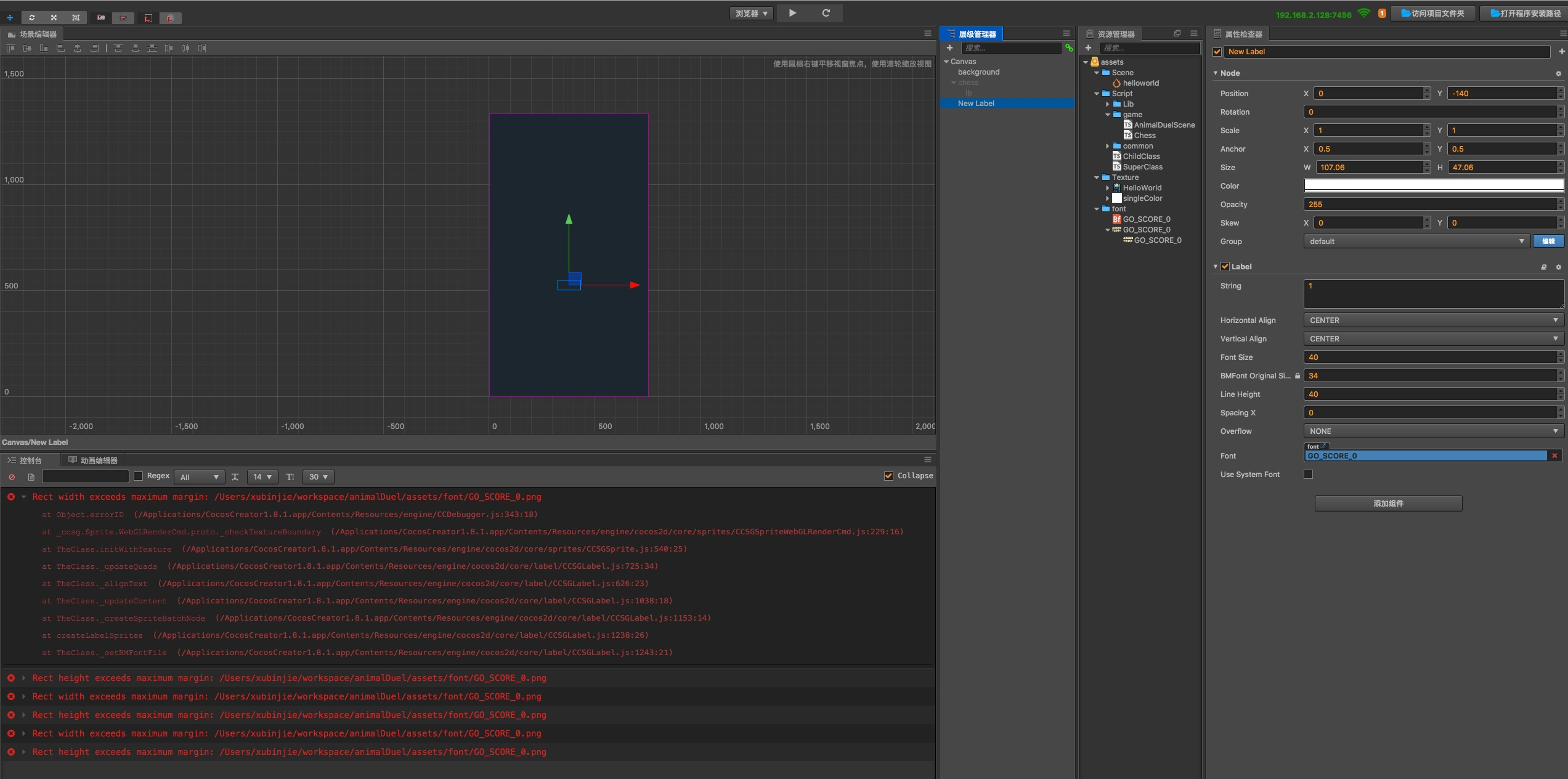Collapse the Texture folder in assets

pos(1097,177)
